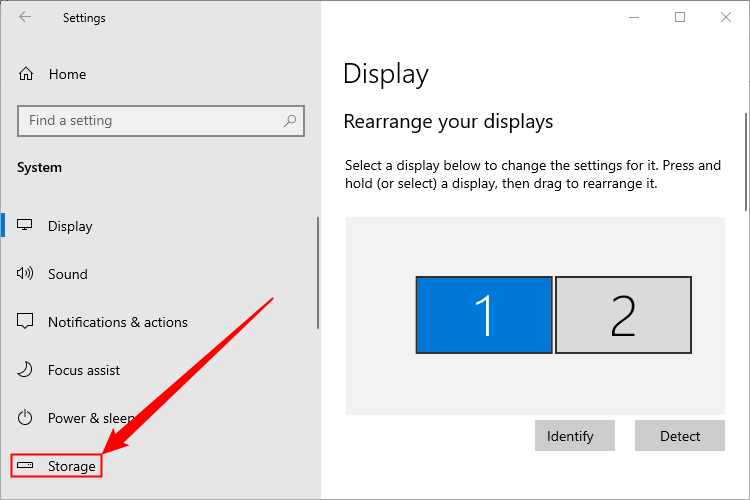Click the back arrow in title bar

click(25, 18)
